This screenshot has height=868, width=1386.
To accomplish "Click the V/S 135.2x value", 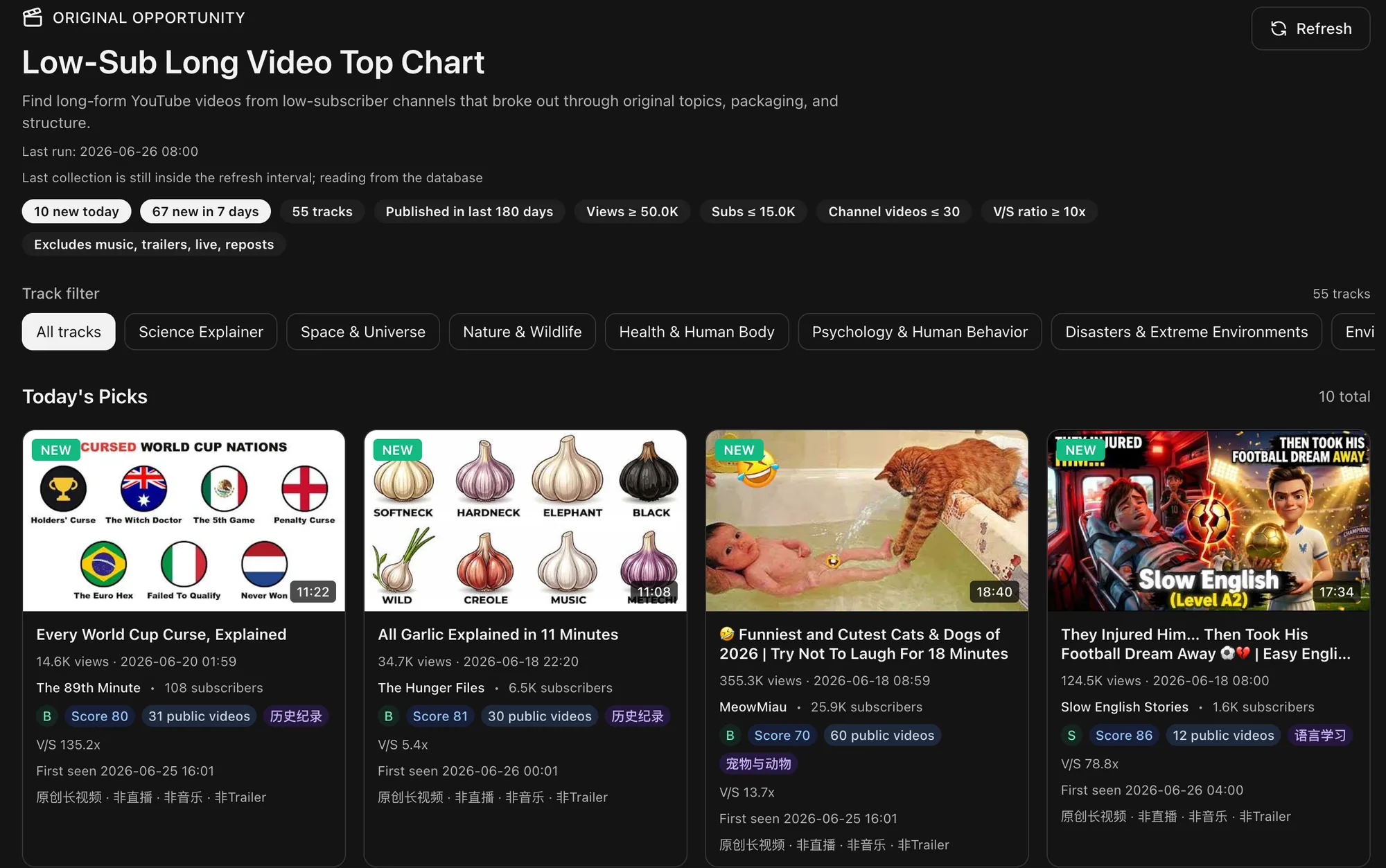I will (x=69, y=745).
